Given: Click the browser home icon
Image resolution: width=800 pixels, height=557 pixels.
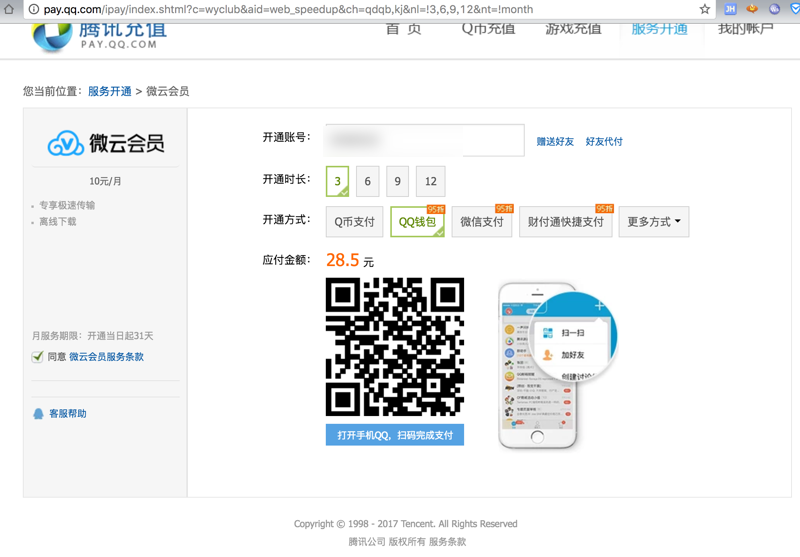Looking at the screenshot, I should (x=9, y=9).
